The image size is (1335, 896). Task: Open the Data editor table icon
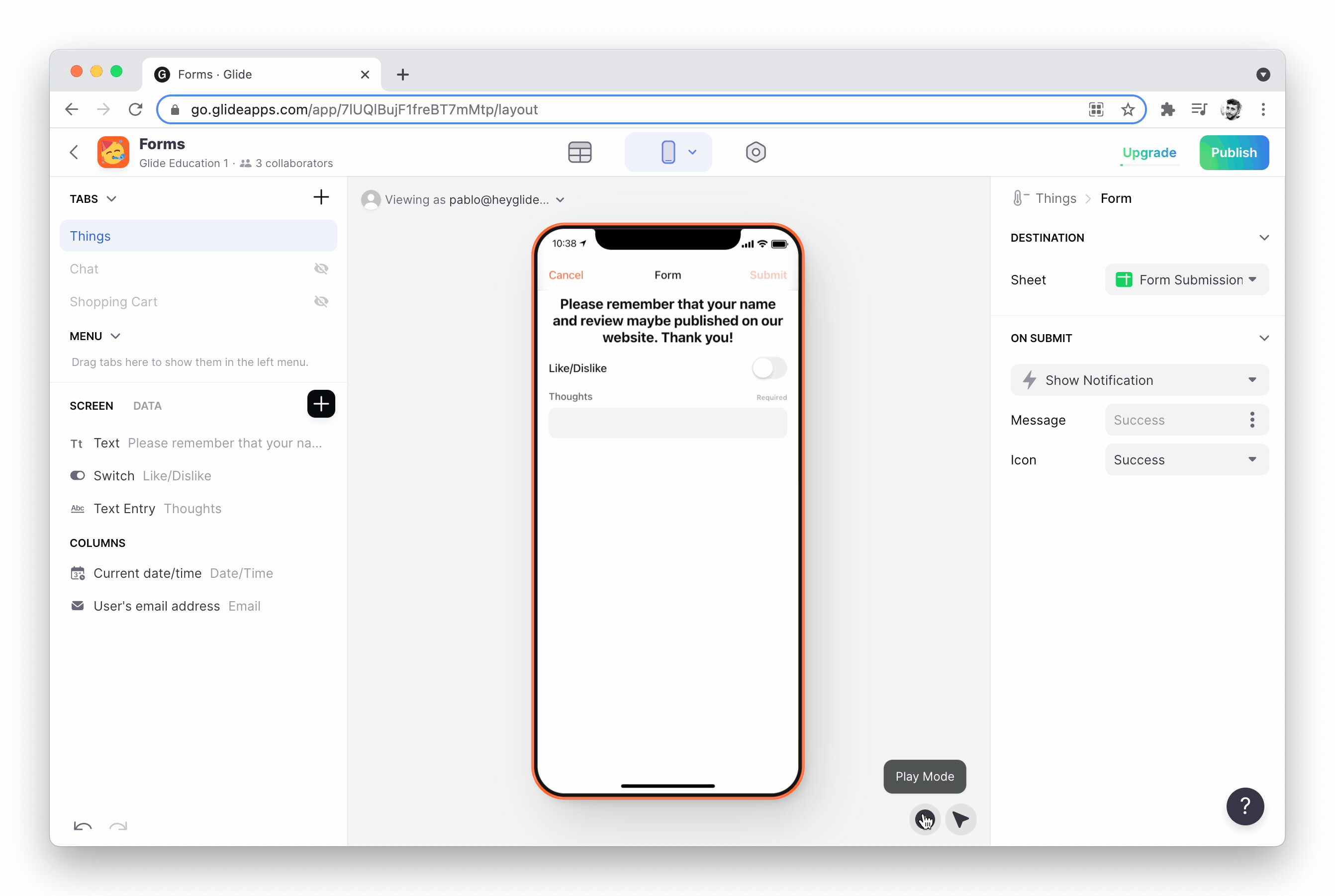(x=579, y=153)
